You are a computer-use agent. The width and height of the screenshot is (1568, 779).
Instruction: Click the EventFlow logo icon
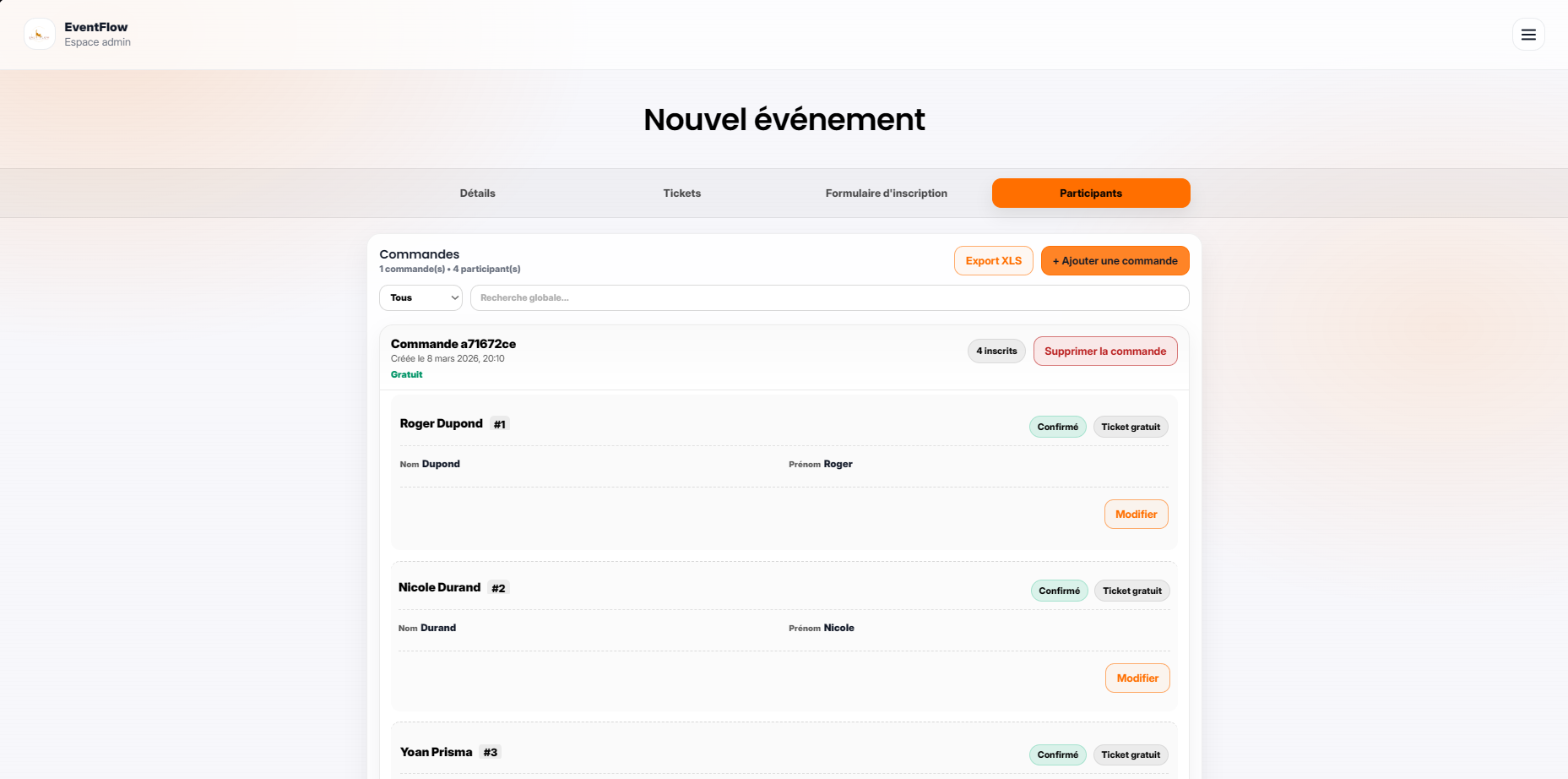[39, 34]
